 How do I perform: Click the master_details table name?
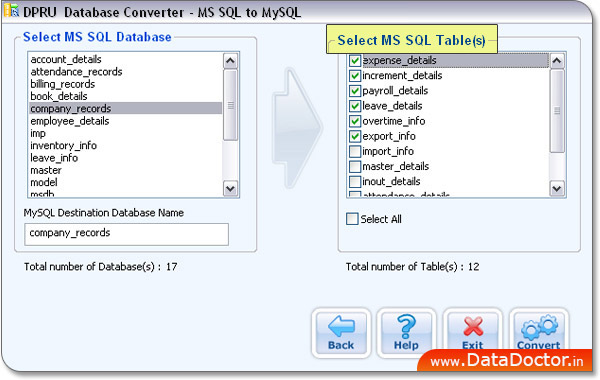tap(396, 166)
